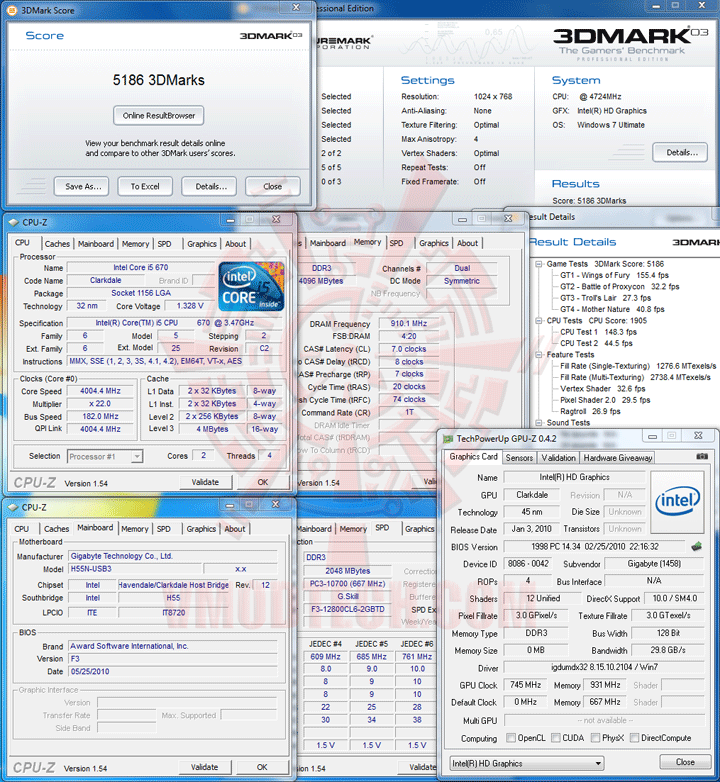Select GT4 - Mother Nature result row
The height and width of the screenshot is (782, 720).
pyautogui.click(x=612, y=309)
